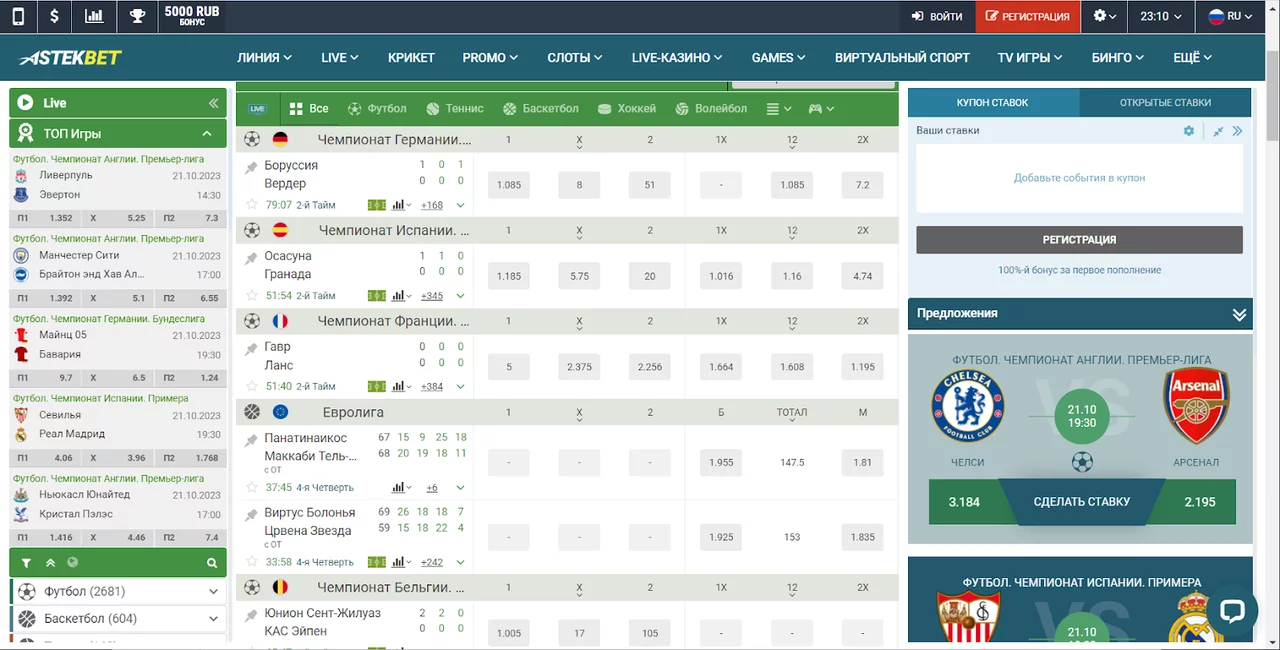Click the LIVE monitor icon in sports filter bar
This screenshot has height=650, width=1280.
pyautogui.click(x=257, y=108)
